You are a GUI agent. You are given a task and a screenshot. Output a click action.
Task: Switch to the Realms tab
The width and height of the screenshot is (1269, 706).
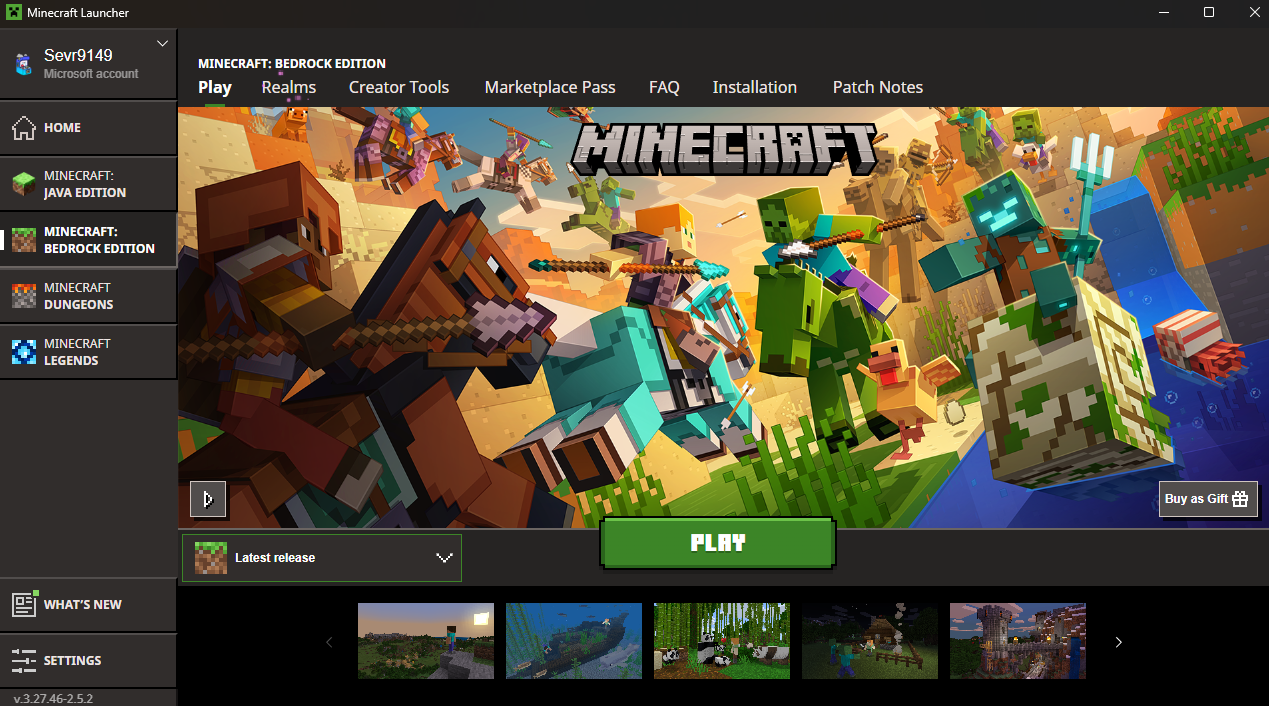coord(289,88)
